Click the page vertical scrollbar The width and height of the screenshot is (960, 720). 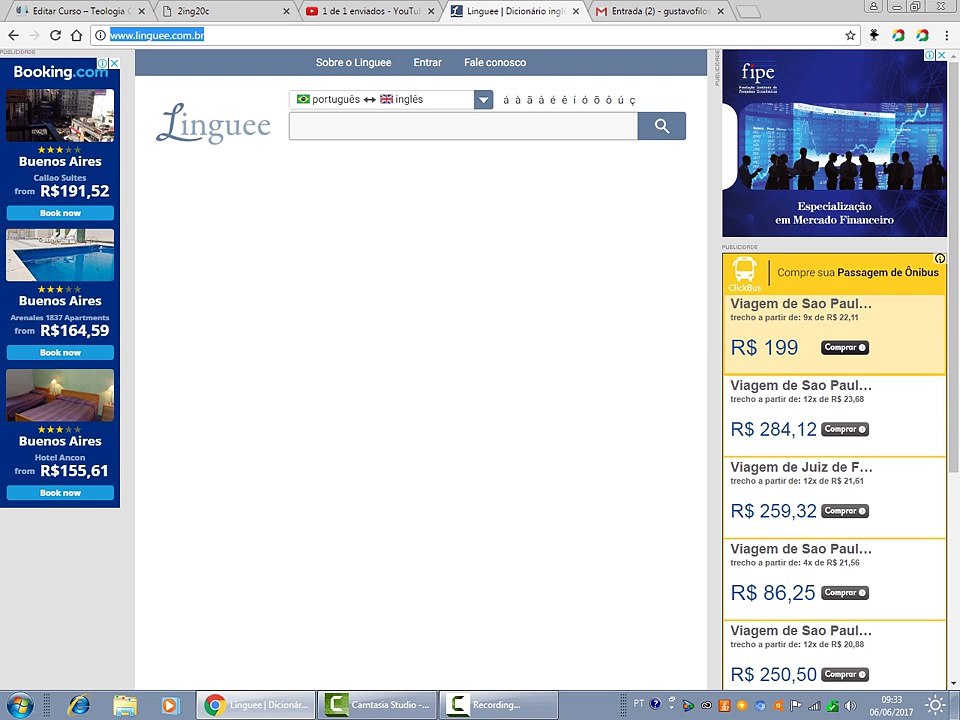click(x=953, y=266)
